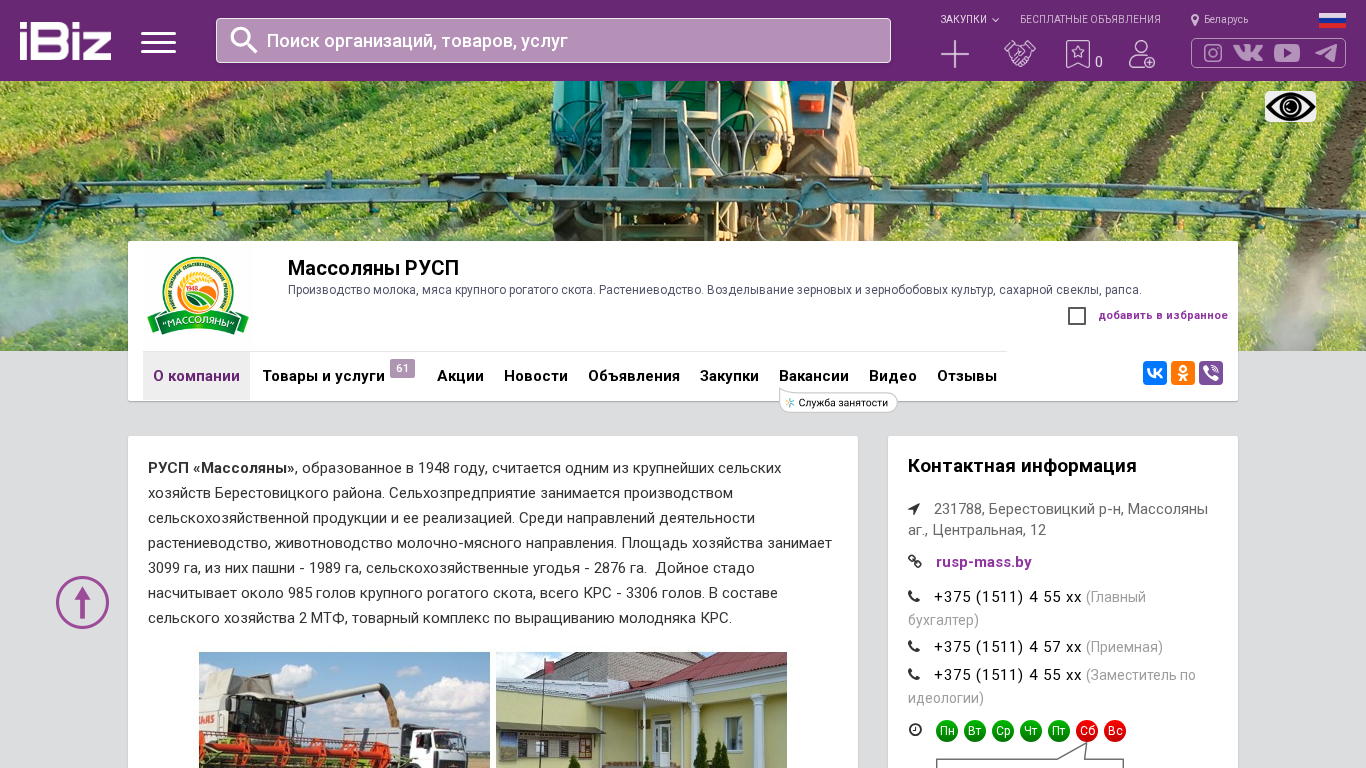Share the company page on VK

click(1155, 373)
